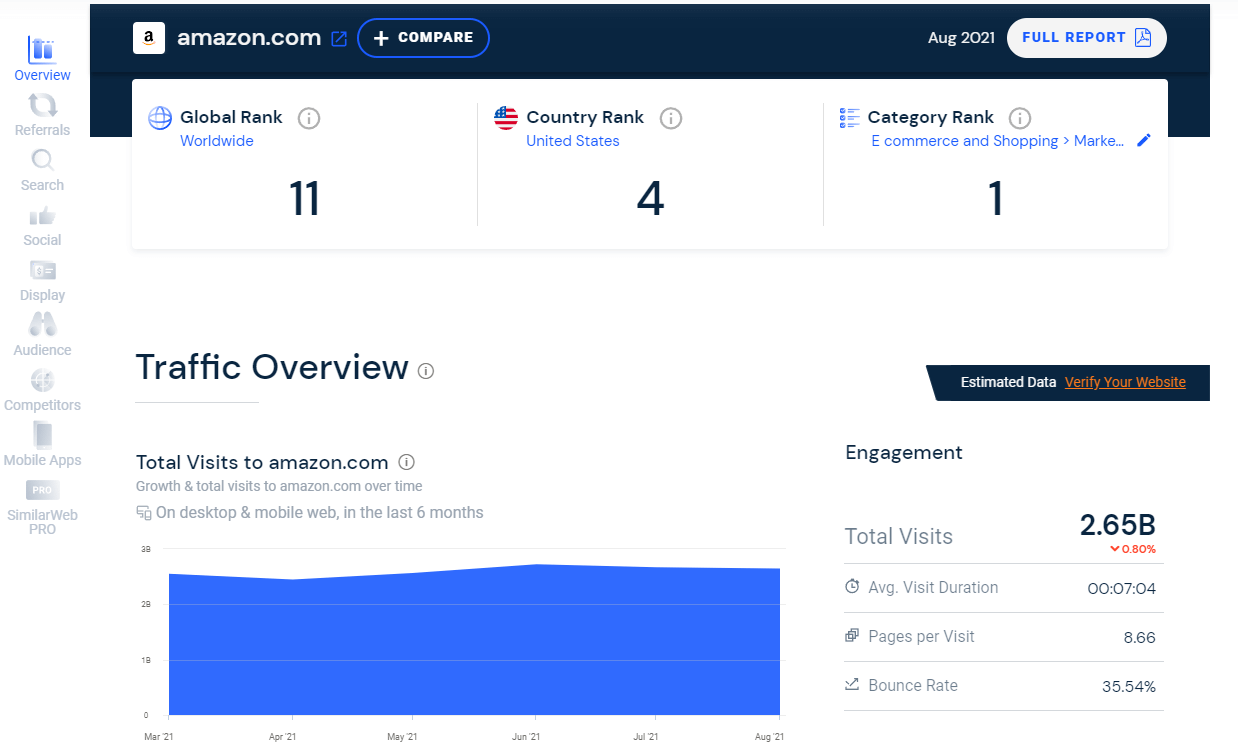Show the Global Rank info tooltip
This screenshot has width=1238, height=753.
pos(309,118)
